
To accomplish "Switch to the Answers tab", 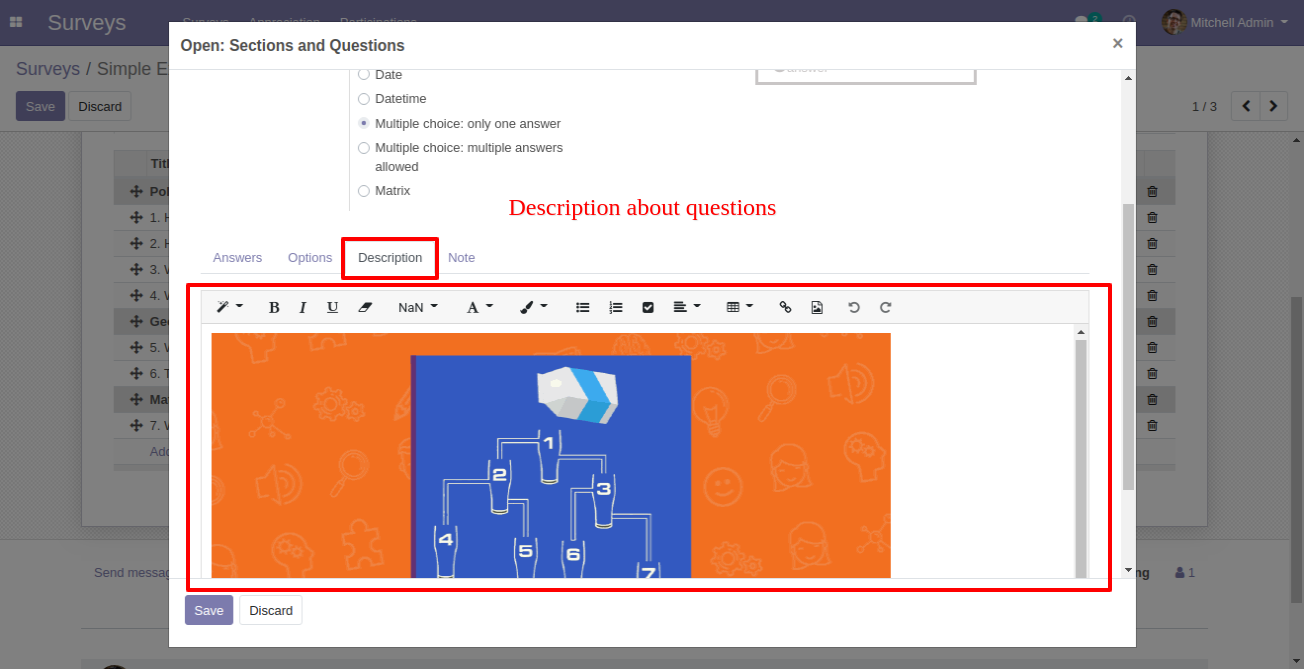I will pyautogui.click(x=237, y=258).
